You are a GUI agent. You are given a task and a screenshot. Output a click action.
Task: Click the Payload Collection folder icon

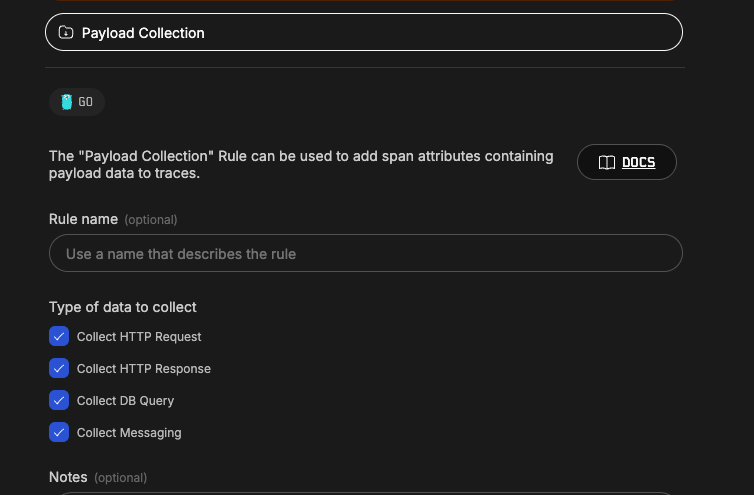tap(66, 32)
